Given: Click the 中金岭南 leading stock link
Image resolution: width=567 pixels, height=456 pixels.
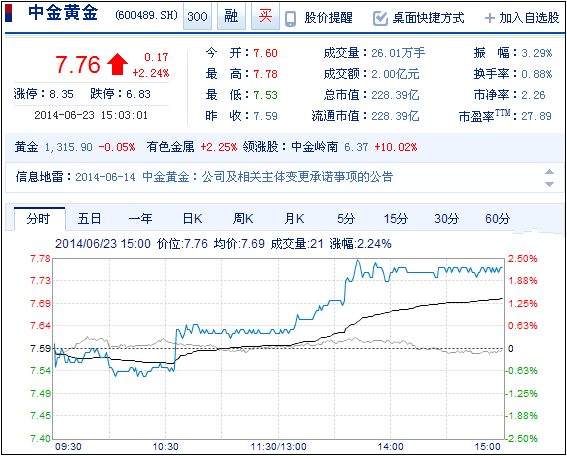Looking at the screenshot, I should (314, 147).
